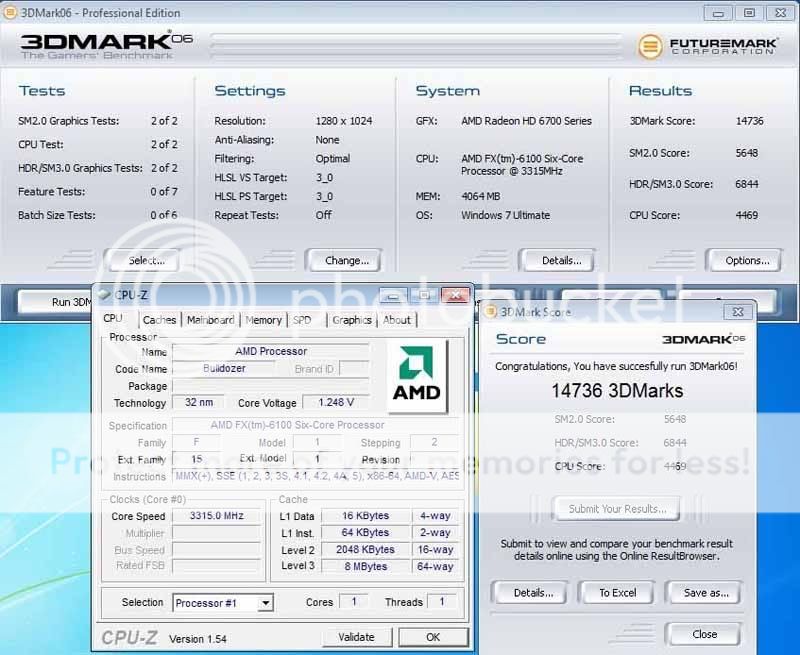The height and width of the screenshot is (655, 800).
Task: Switch to the Caches tab
Action: (159, 320)
